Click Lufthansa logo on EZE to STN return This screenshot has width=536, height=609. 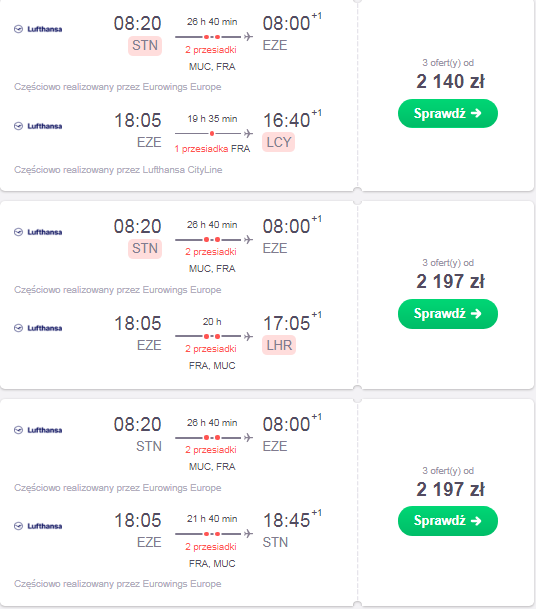click(x=38, y=526)
